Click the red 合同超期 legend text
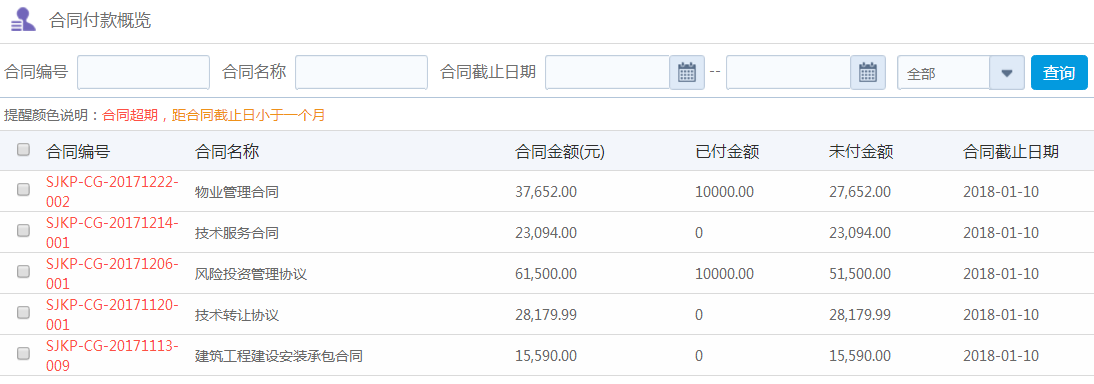1094x384 pixels. click(130, 115)
